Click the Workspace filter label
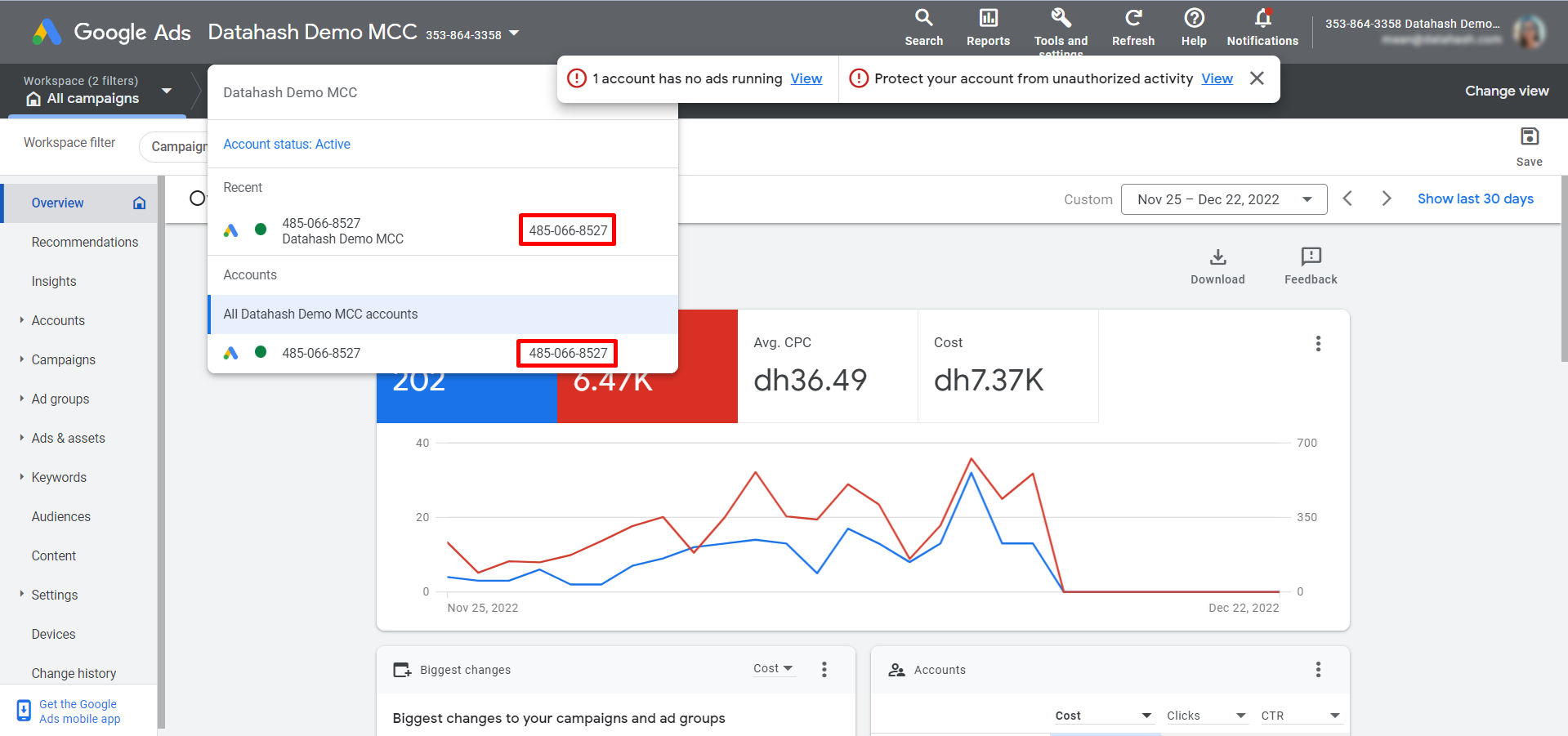 [69, 142]
